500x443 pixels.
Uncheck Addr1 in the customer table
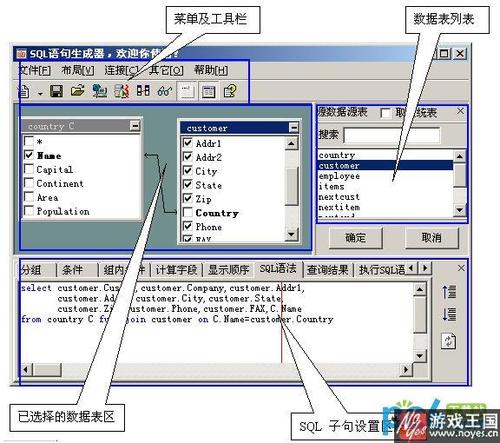(188, 143)
